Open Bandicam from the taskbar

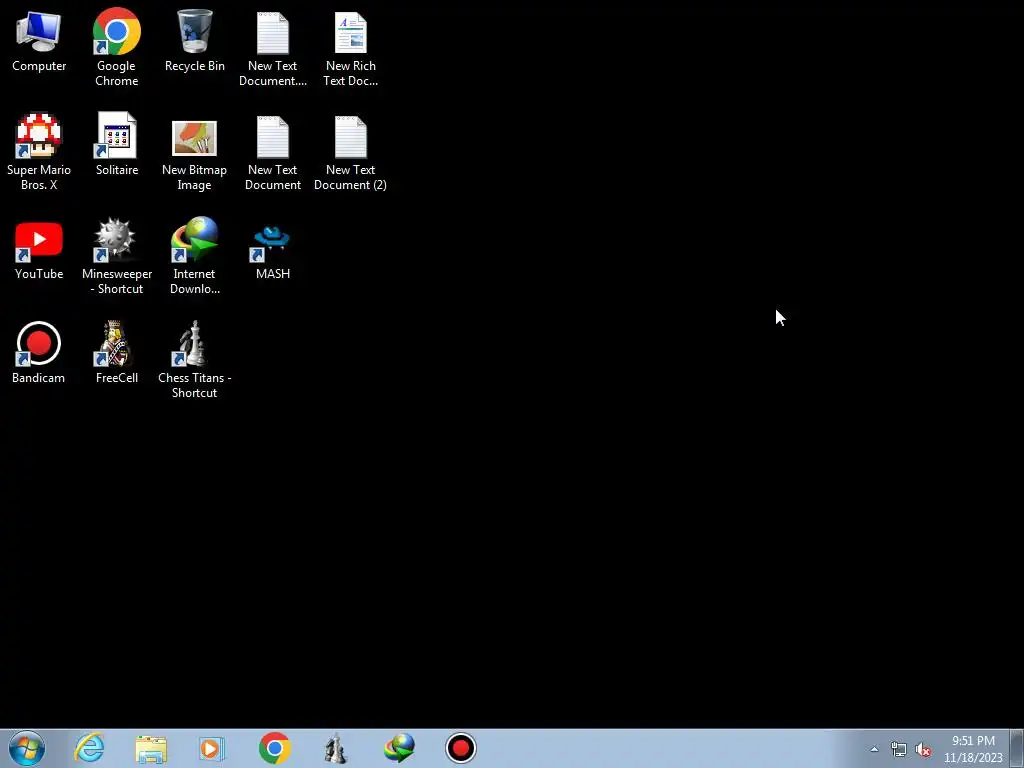460,748
